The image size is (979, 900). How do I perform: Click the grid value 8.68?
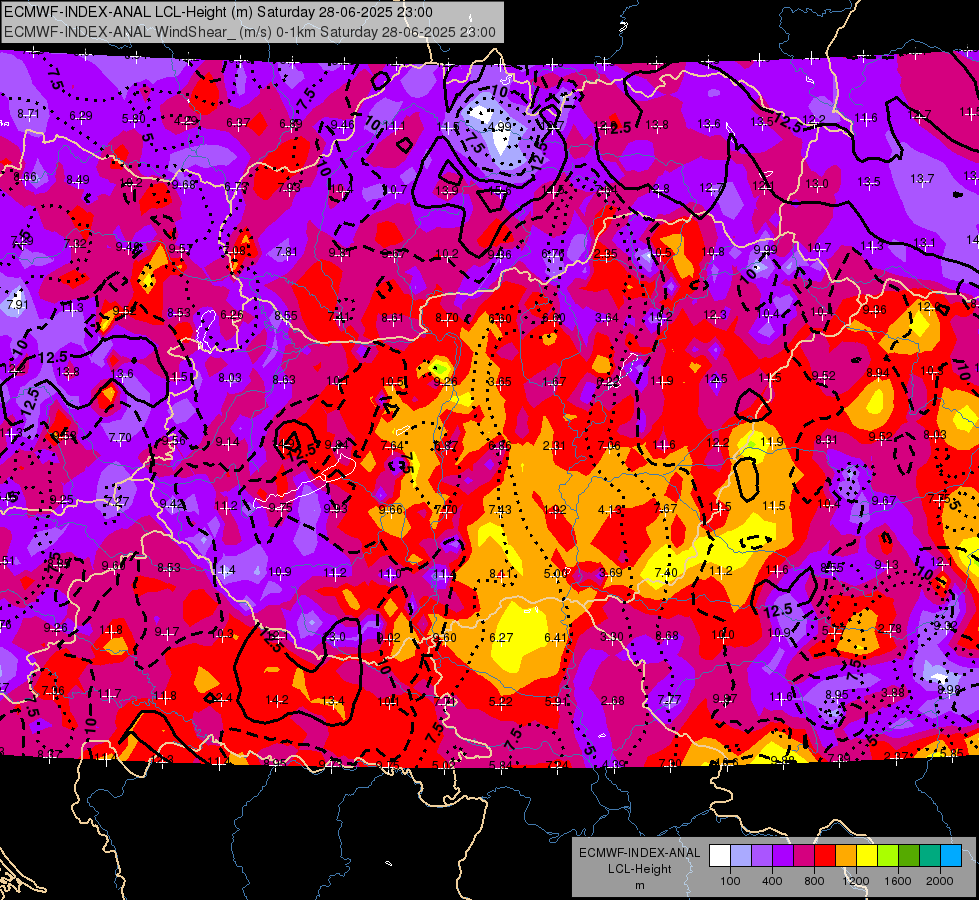667,636
